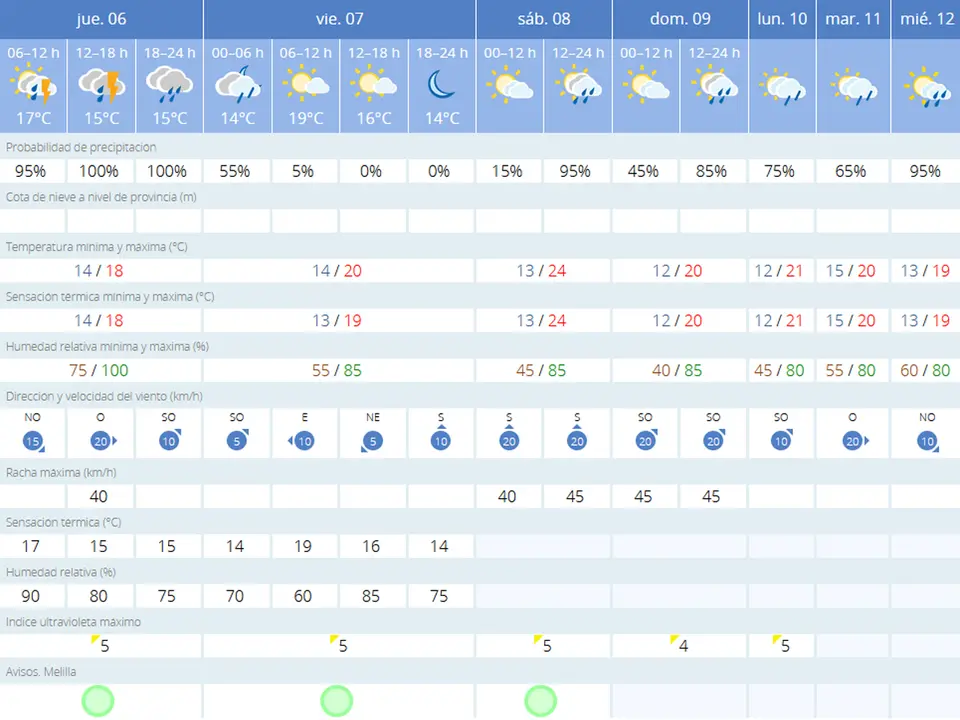Click the 19°C temperature for vie. 07 06–12 h

point(306,118)
